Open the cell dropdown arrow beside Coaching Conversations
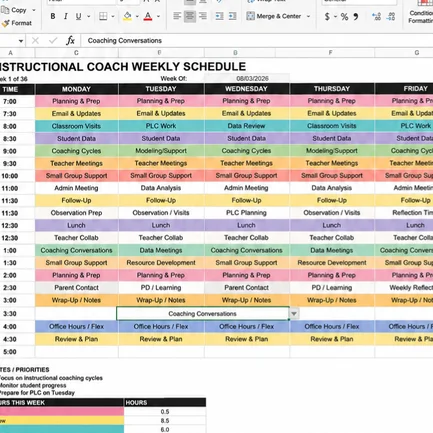Screen dimensions: 433x433 [294, 314]
